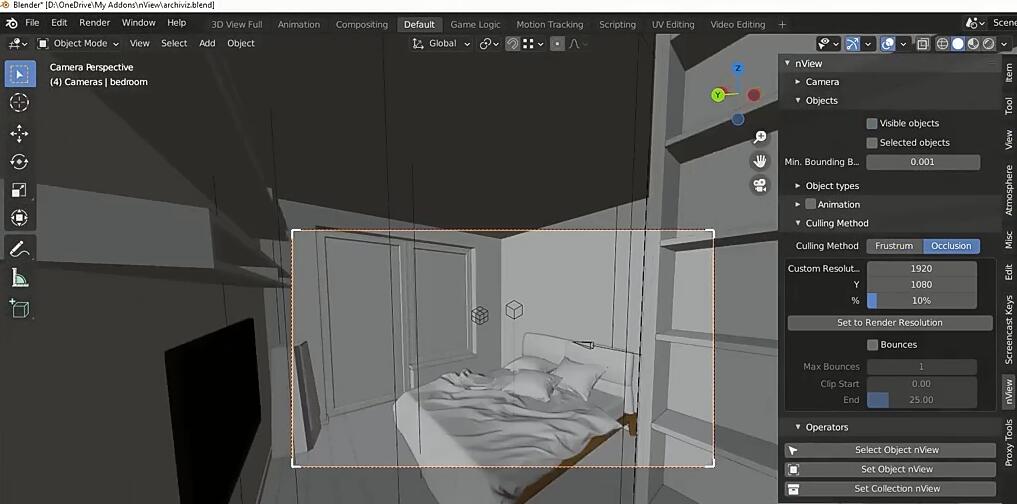Click the Blender logo menu icon

[x=12, y=23]
